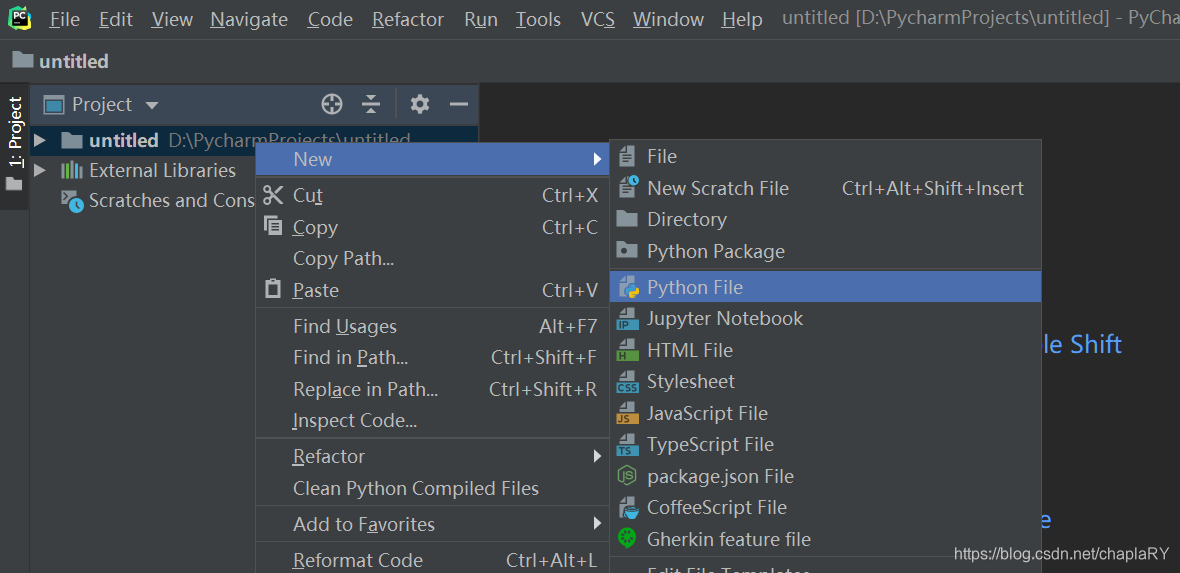
Task: Click the Python File snake icon
Action: coord(628,287)
